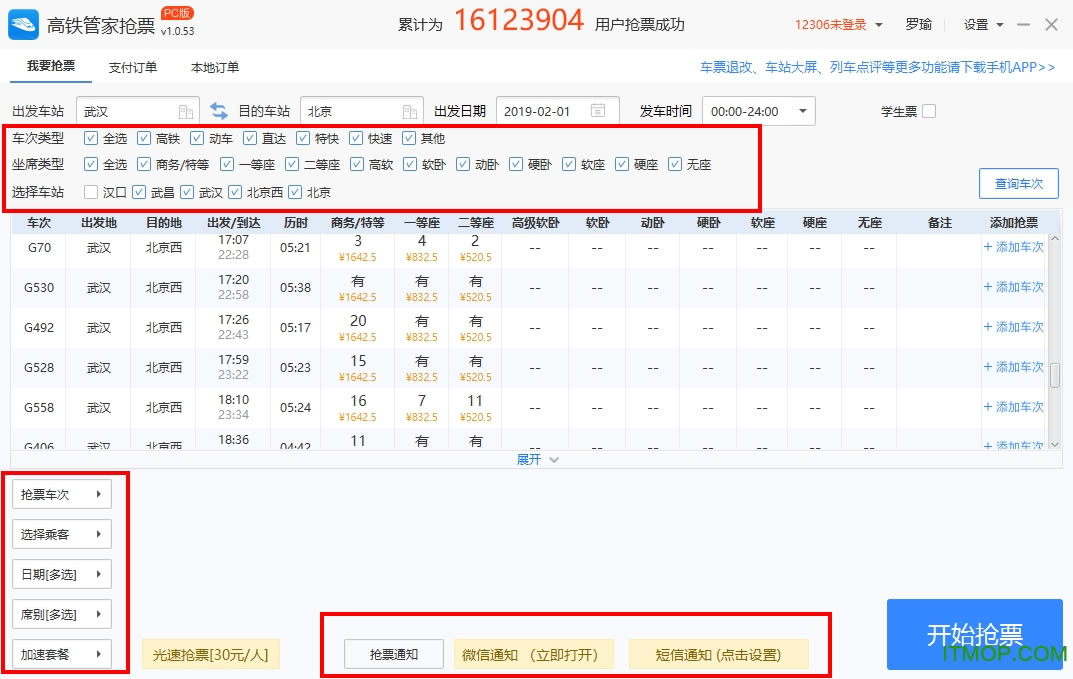Add train G70 via 添加车次
The width and height of the screenshot is (1073, 679).
[1013, 247]
